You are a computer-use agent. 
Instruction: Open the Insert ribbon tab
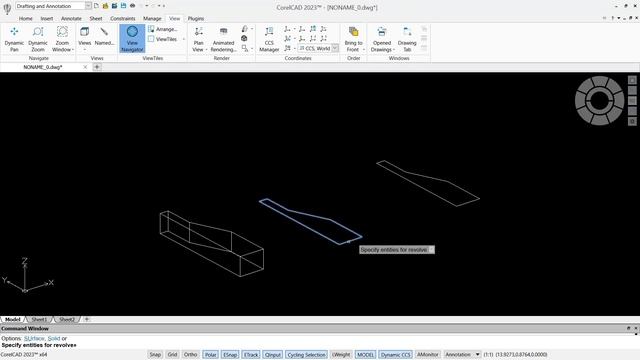point(47,18)
